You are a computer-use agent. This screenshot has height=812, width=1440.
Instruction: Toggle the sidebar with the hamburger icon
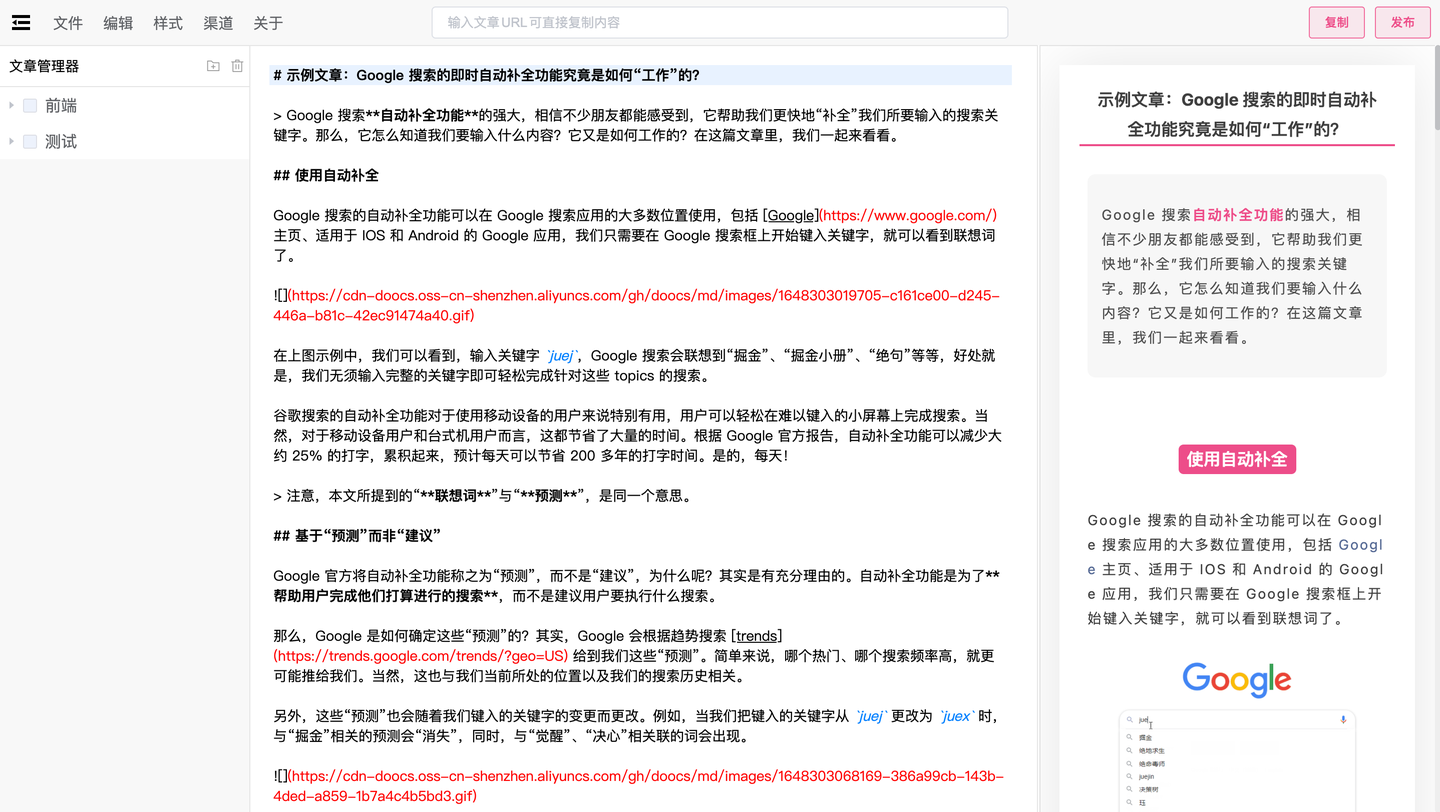[x=21, y=22]
